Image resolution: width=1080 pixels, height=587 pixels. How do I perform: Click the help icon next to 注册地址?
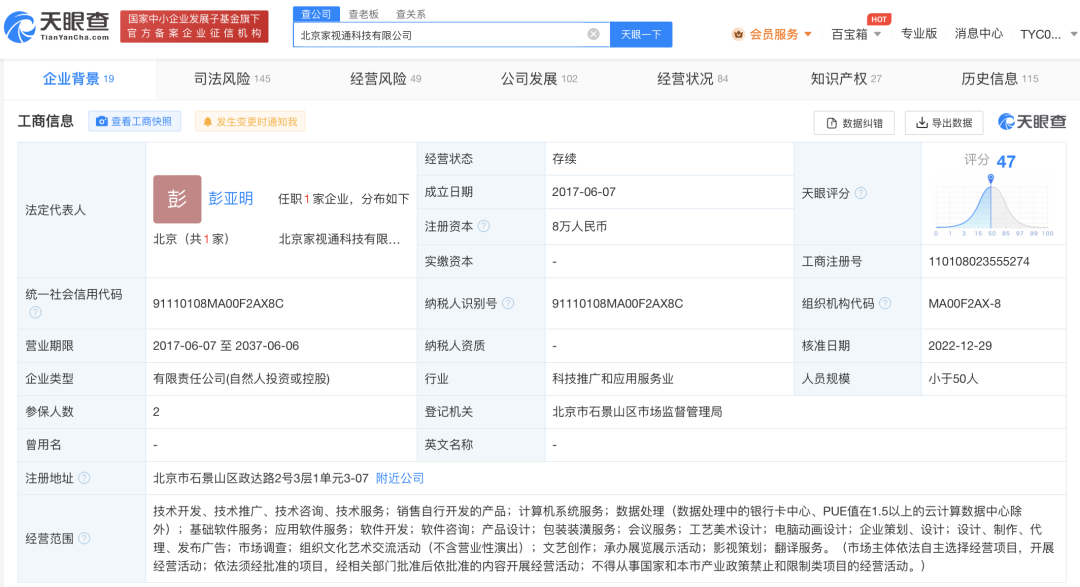(84, 477)
